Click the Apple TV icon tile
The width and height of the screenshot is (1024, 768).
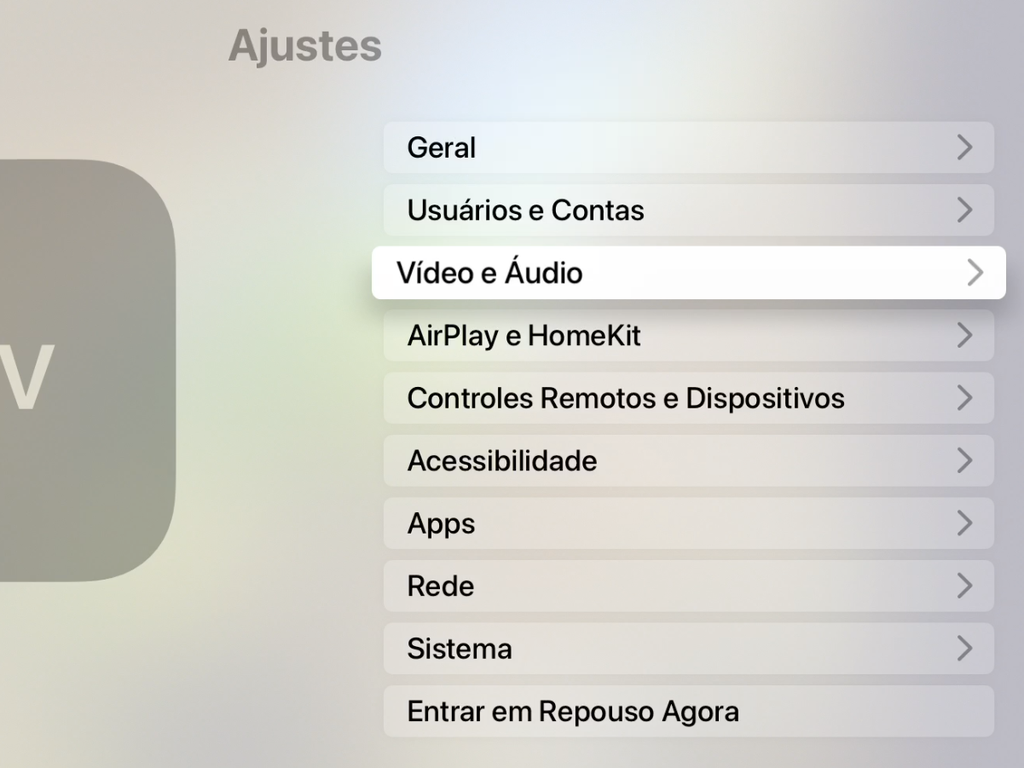coord(88,370)
